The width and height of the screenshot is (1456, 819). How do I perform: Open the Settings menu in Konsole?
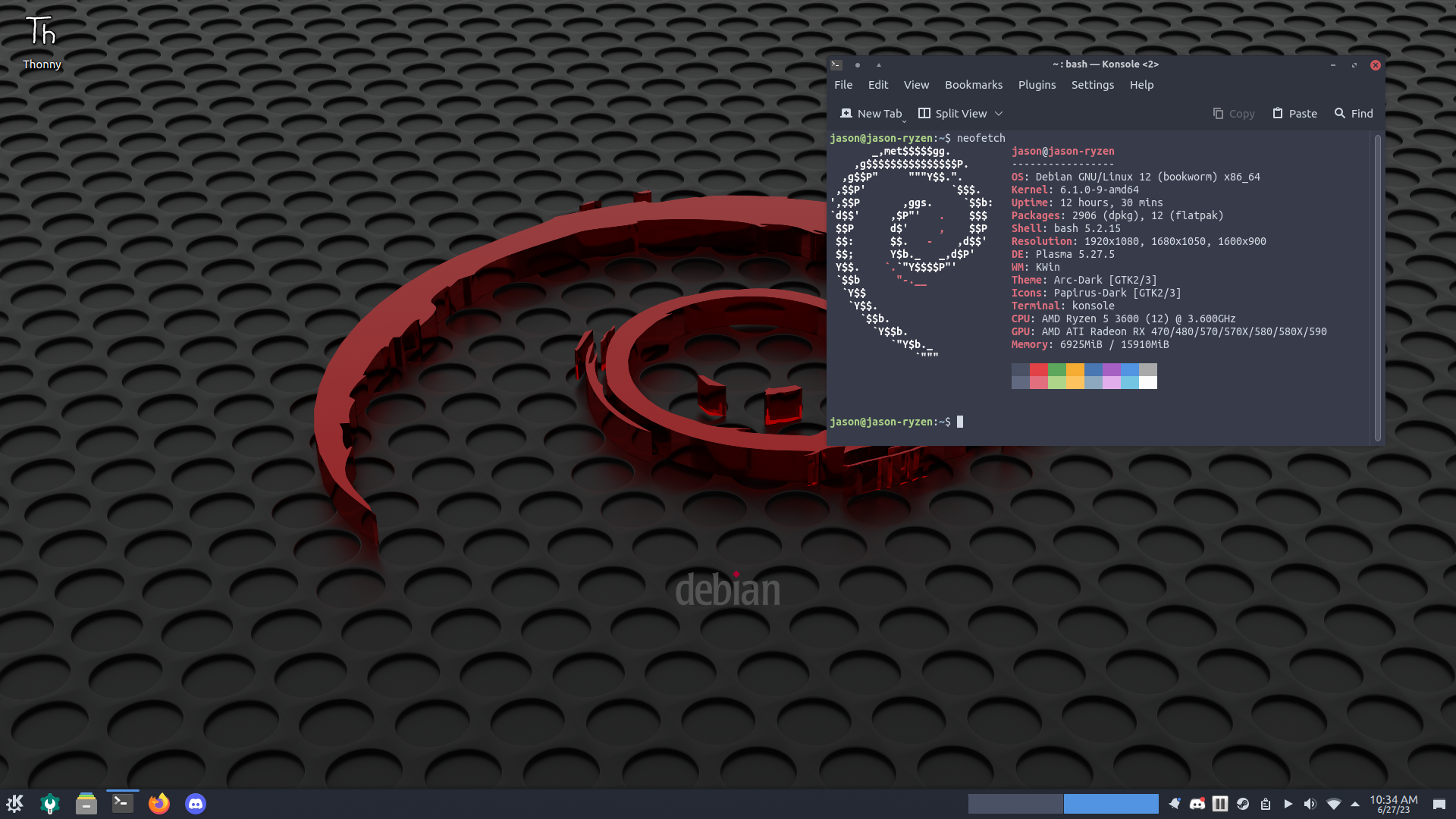[1093, 85]
